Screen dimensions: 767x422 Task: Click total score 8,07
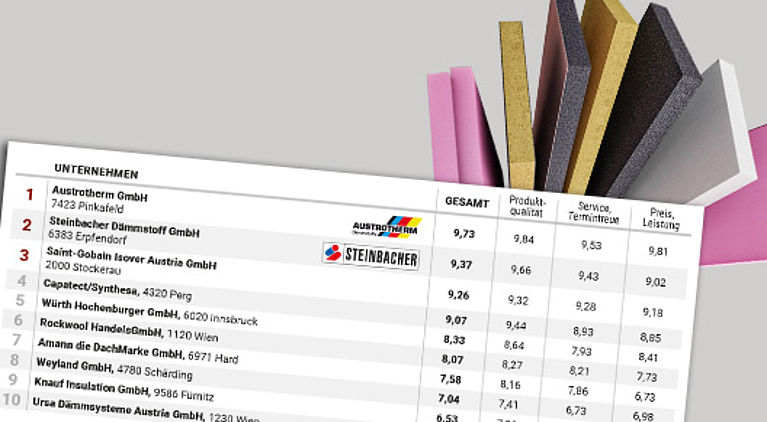pyautogui.click(x=452, y=359)
